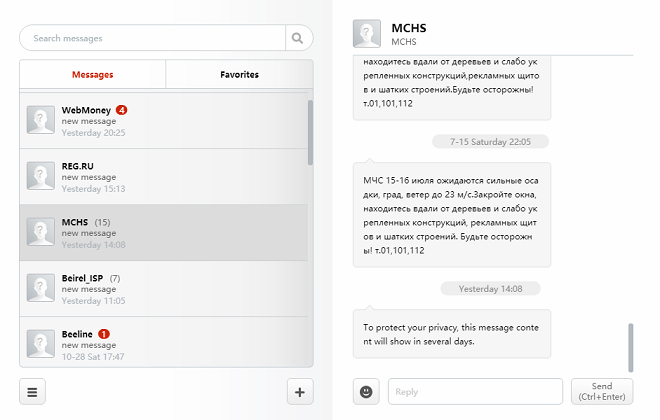The width and height of the screenshot is (660, 420).
Task: Click the Search messages field
Action: 153,38
